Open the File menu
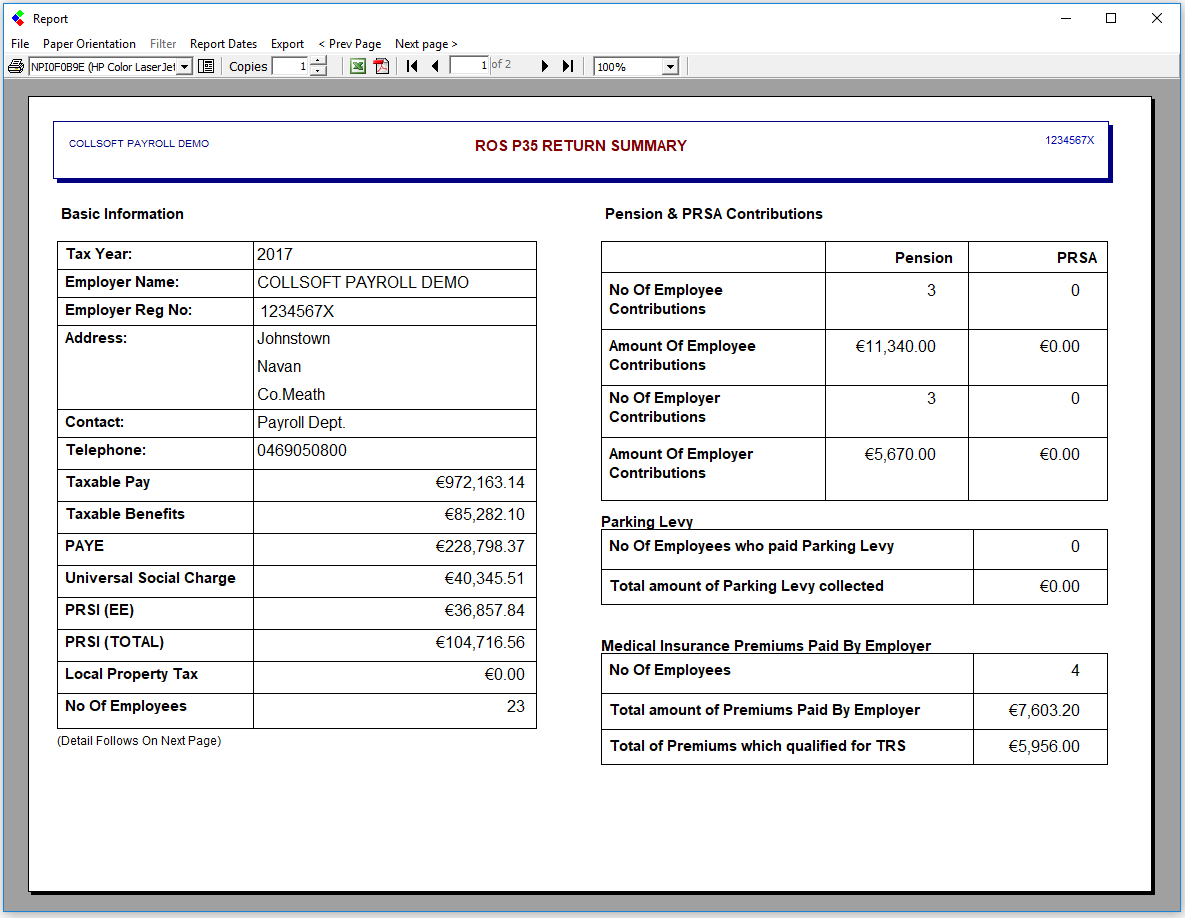Image resolution: width=1185 pixels, height=918 pixels. tap(20, 44)
